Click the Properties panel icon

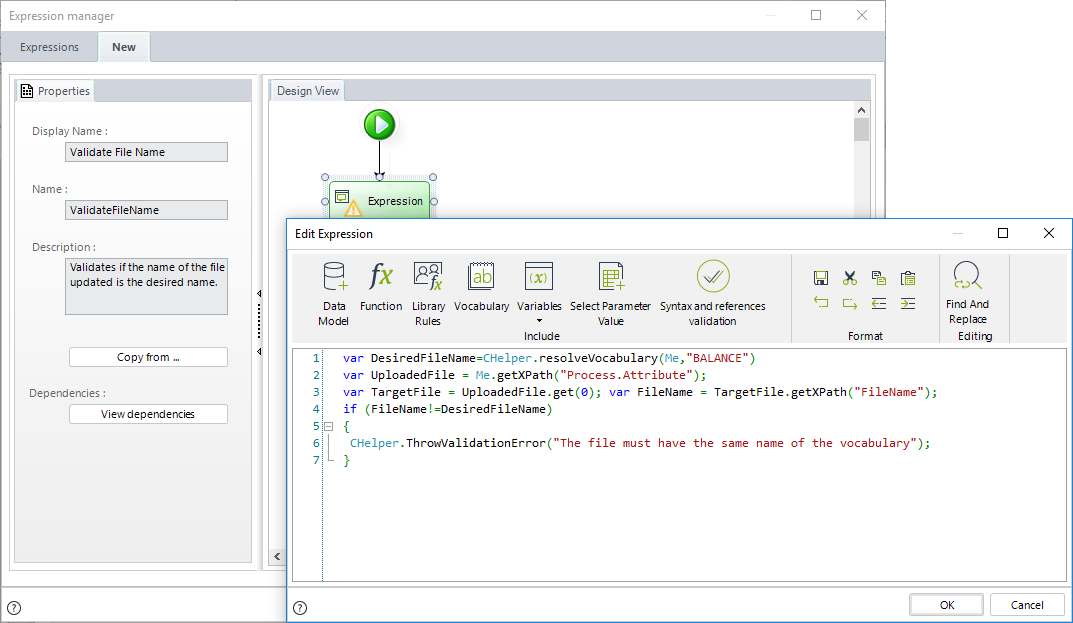27,91
